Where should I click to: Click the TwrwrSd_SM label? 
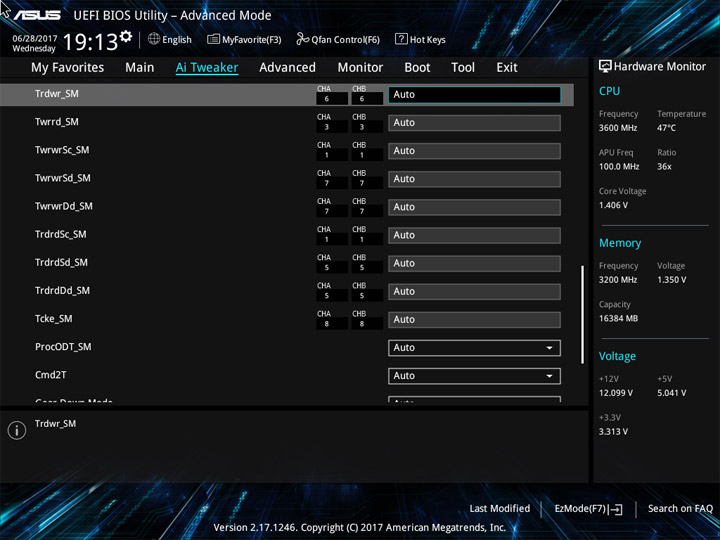(62, 178)
